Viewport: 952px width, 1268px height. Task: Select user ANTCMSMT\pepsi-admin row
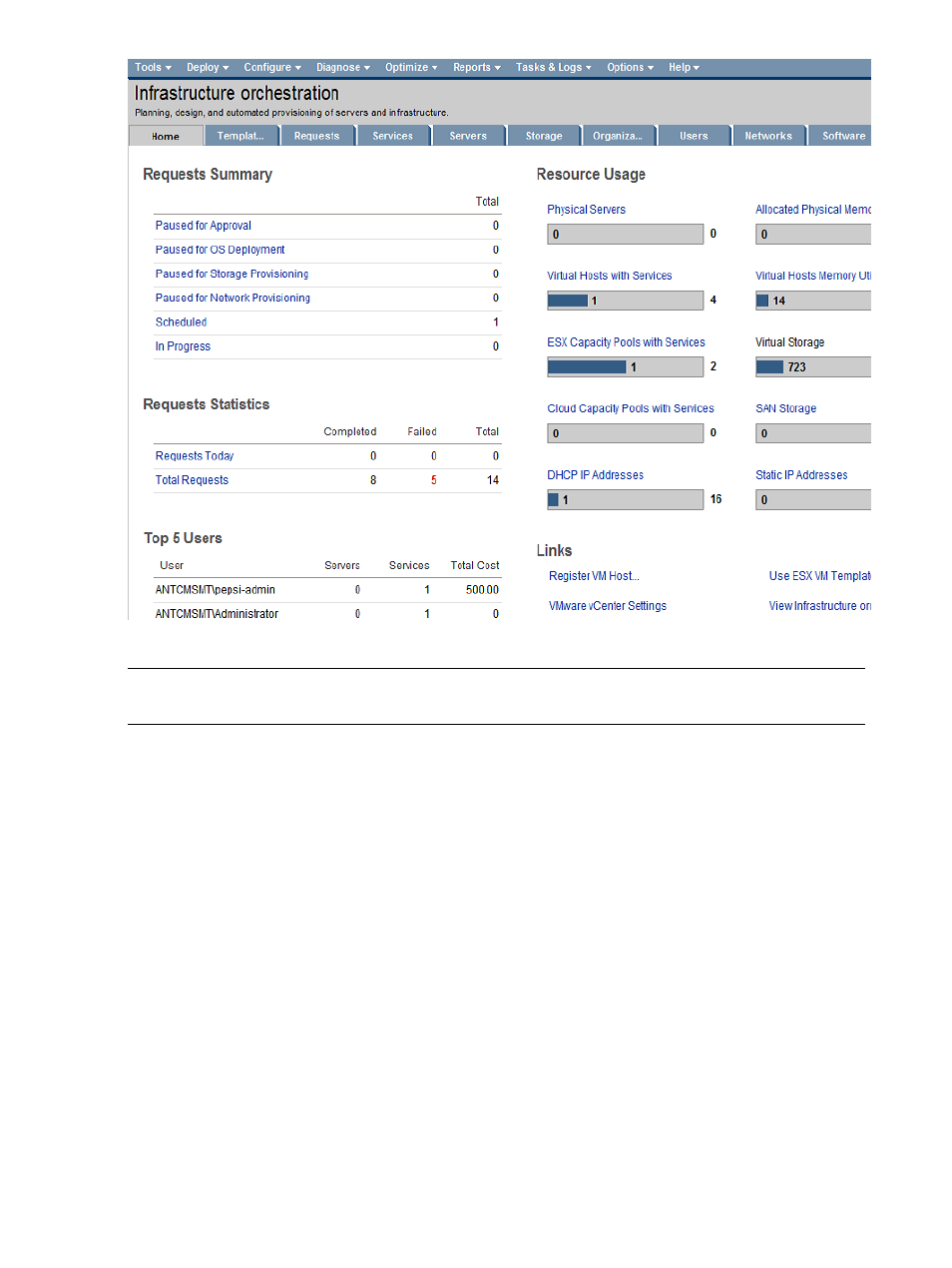(x=327, y=590)
